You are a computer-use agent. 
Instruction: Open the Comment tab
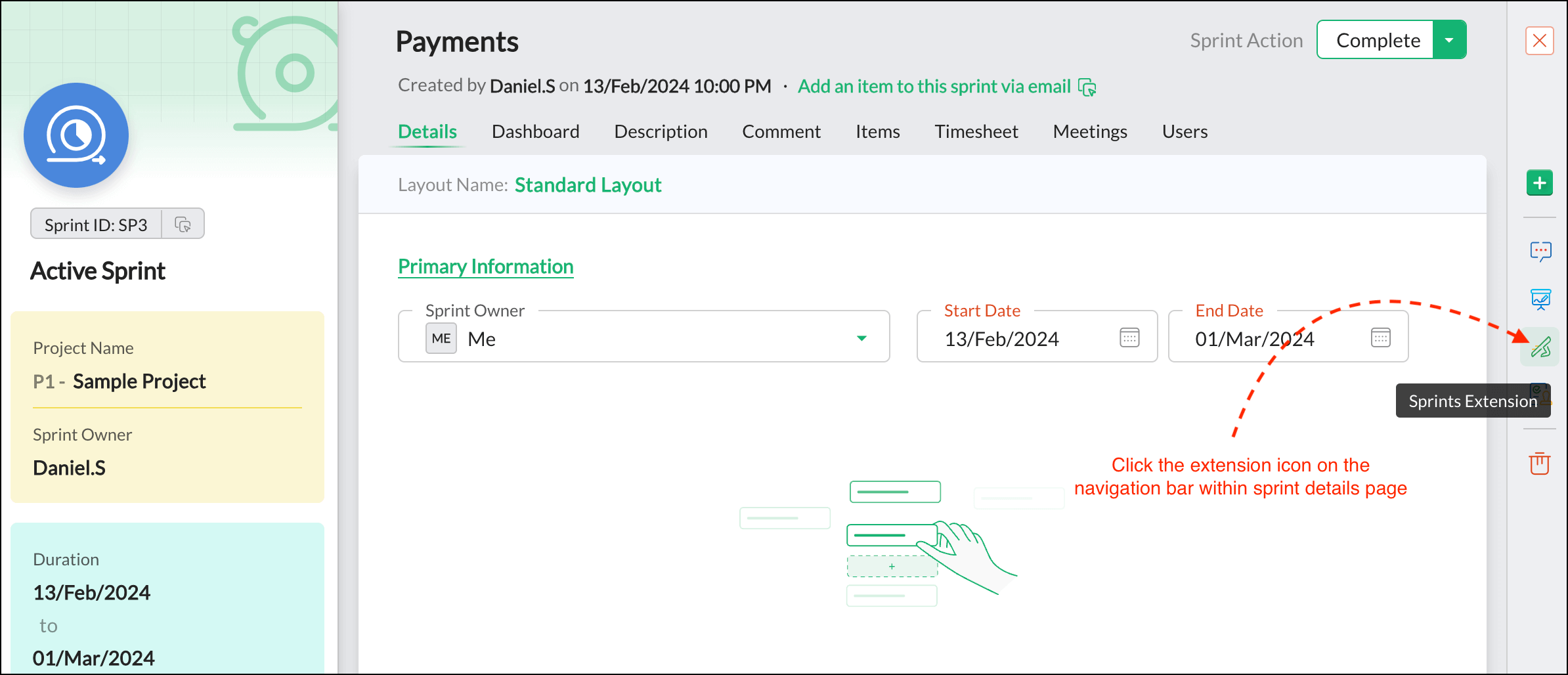[x=781, y=131]
